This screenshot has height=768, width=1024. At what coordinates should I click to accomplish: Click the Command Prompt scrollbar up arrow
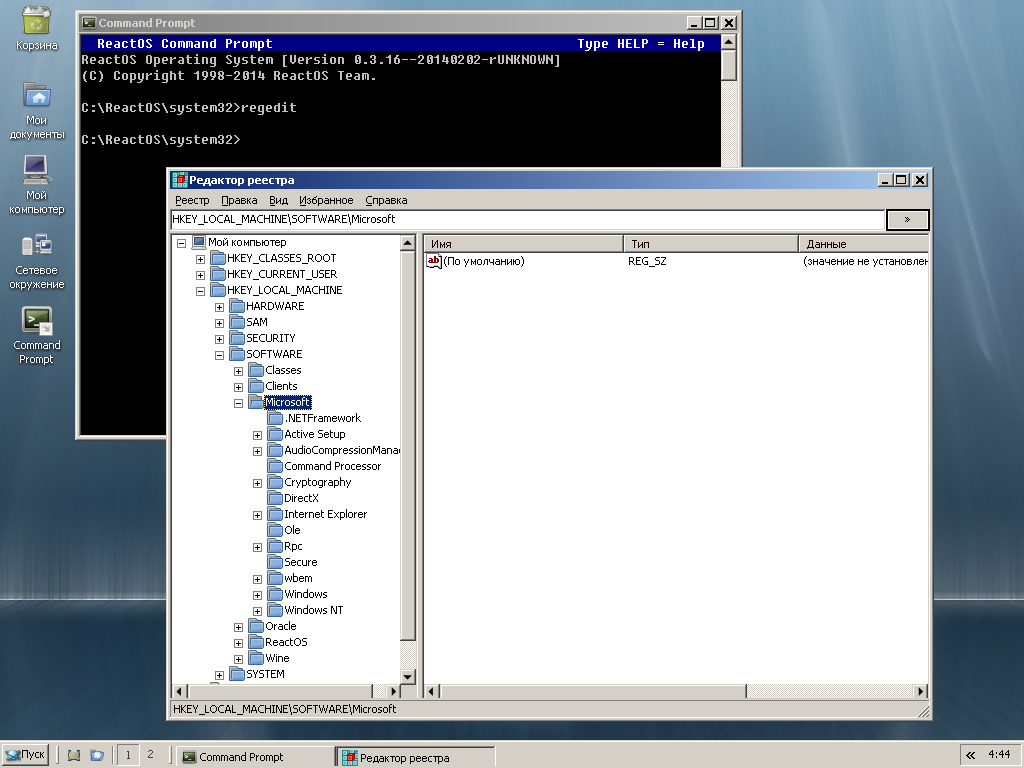tap(729, 42)
